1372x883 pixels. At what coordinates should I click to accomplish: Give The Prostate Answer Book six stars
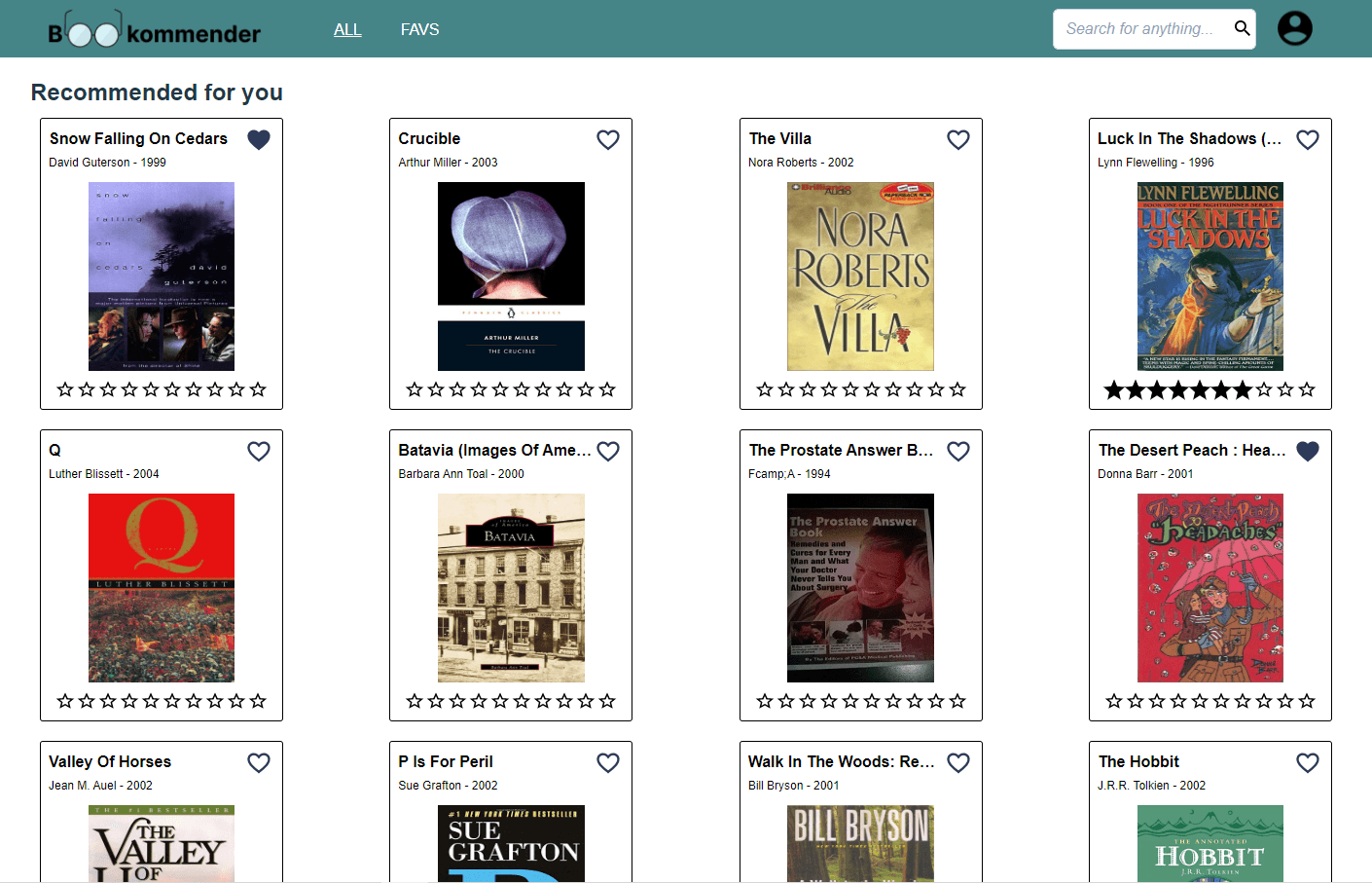point(872,701)
